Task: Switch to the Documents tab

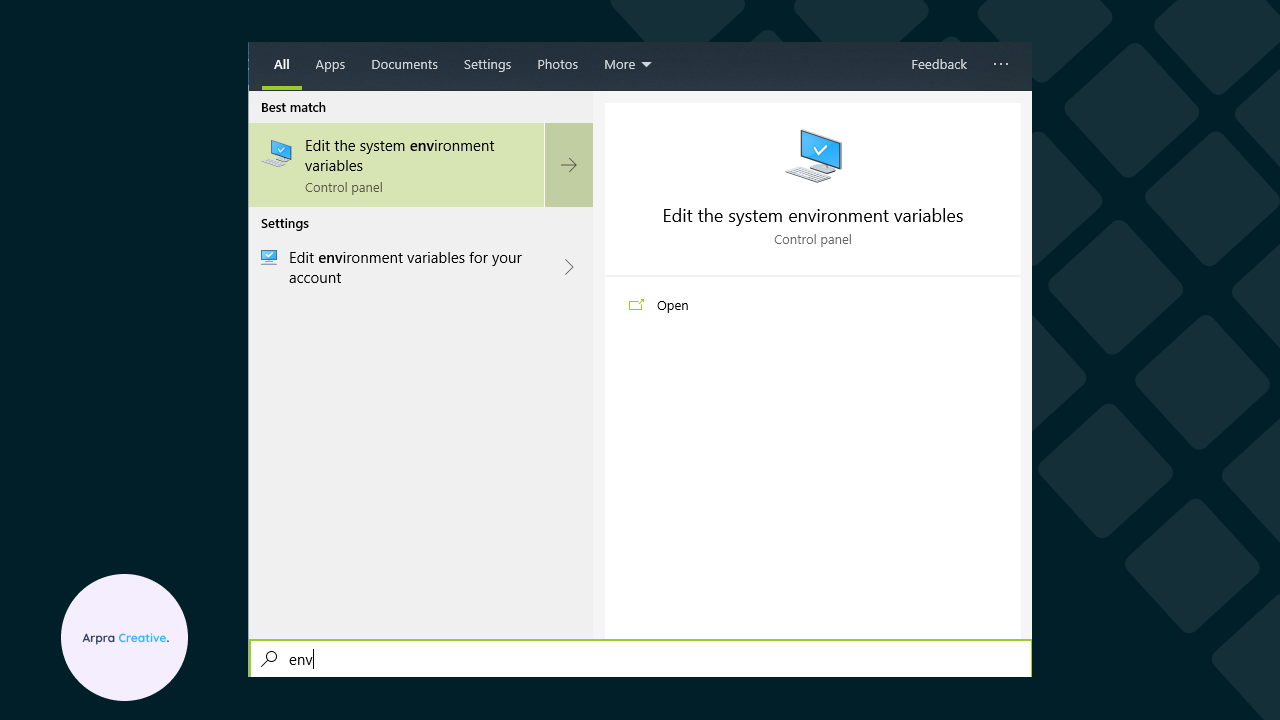Action: click(x=404, y=64)
